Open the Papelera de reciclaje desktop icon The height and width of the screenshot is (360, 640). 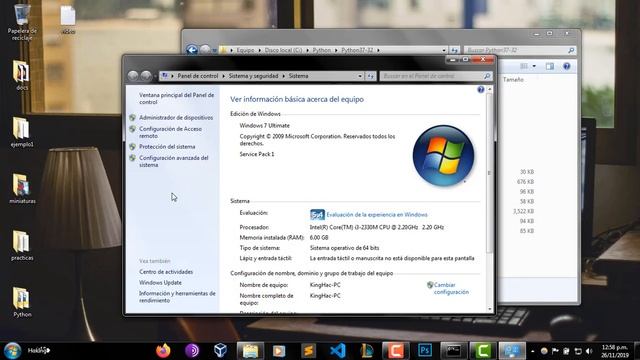click(x=22, y=21)
